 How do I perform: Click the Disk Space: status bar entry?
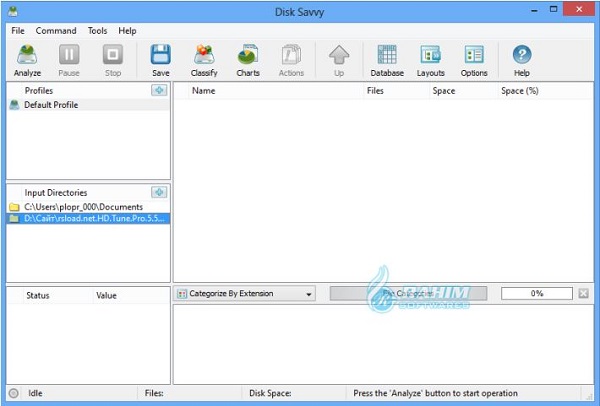click(270, 393)
